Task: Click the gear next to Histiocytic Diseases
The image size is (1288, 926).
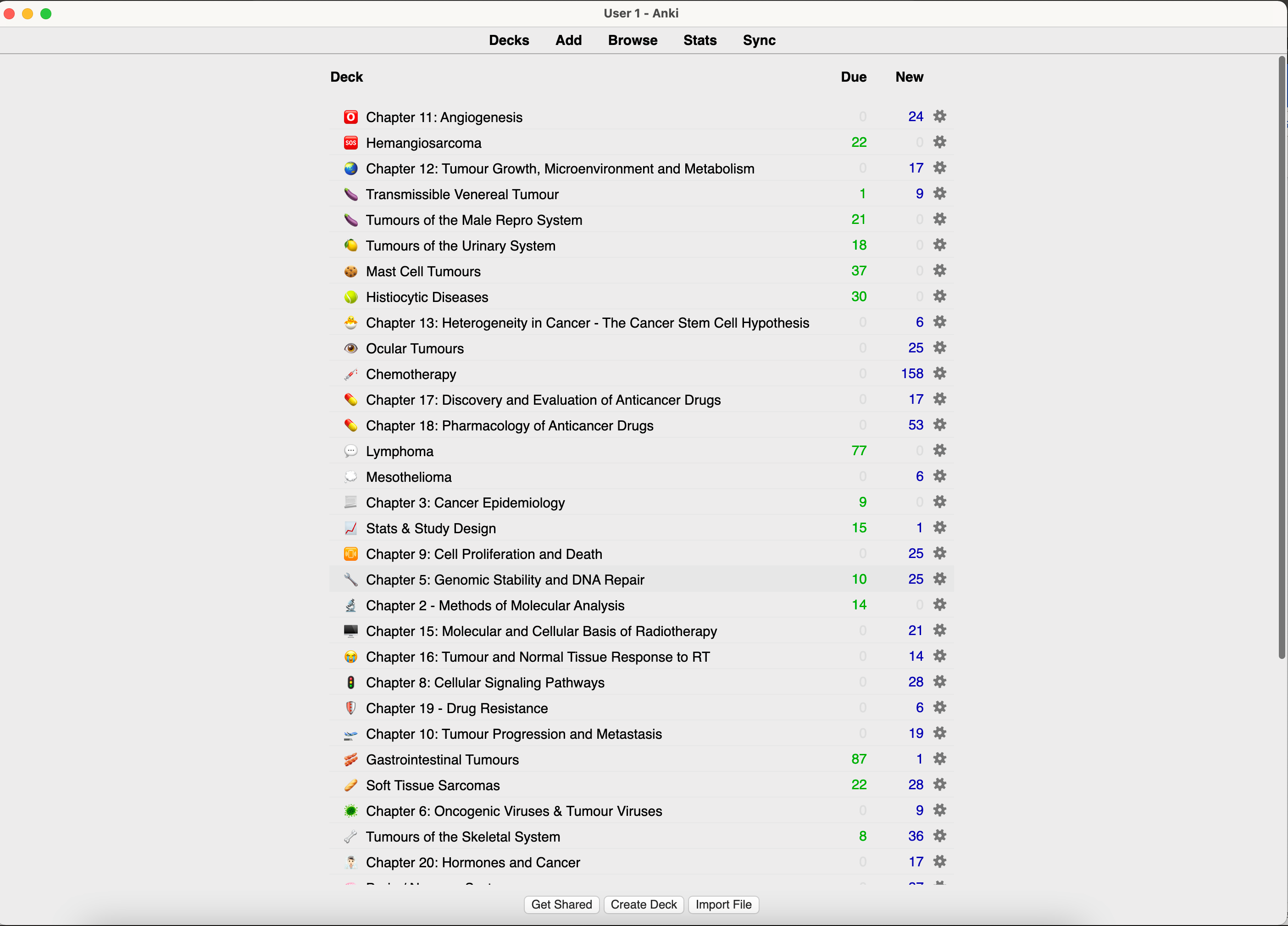Action: coord(940,296)
